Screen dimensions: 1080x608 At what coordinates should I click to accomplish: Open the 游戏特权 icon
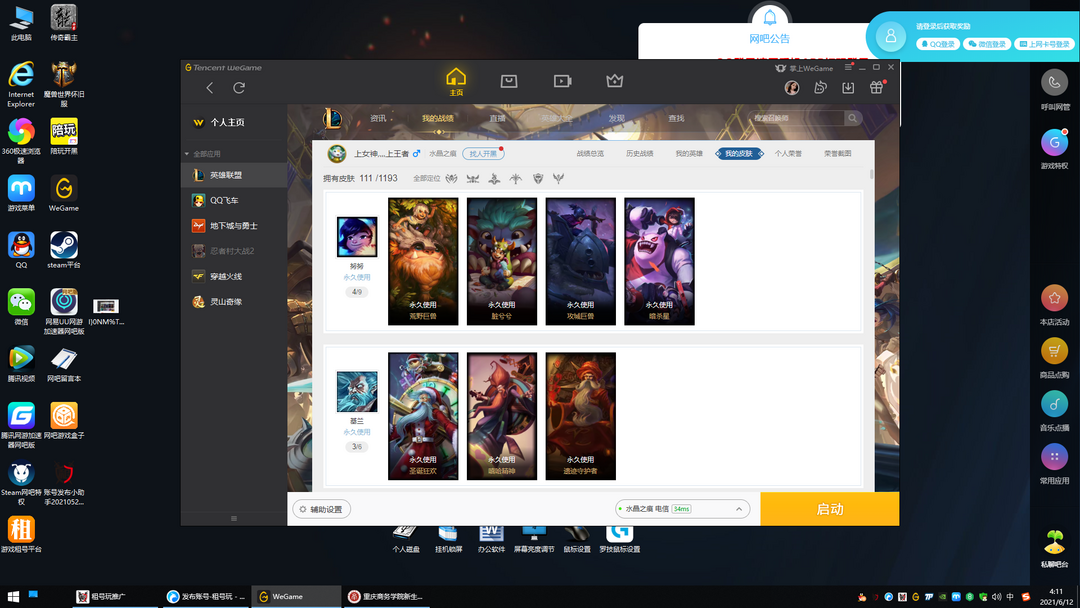(x=1055, y=143)
